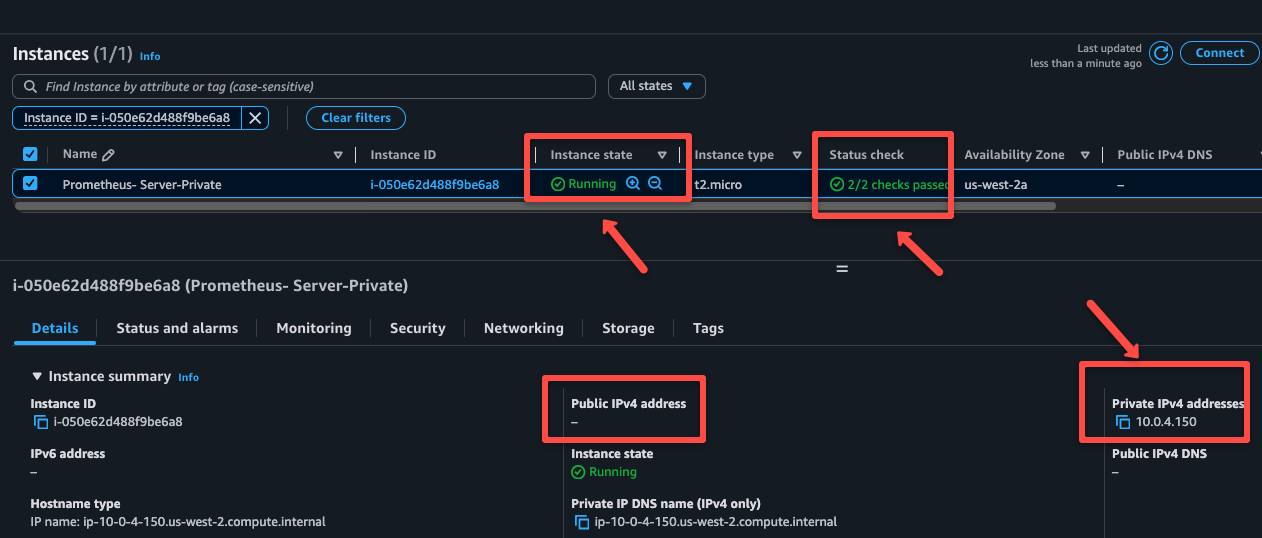
Task: Copy the Instance ID in summary
Action: click(x=41, y=422)
